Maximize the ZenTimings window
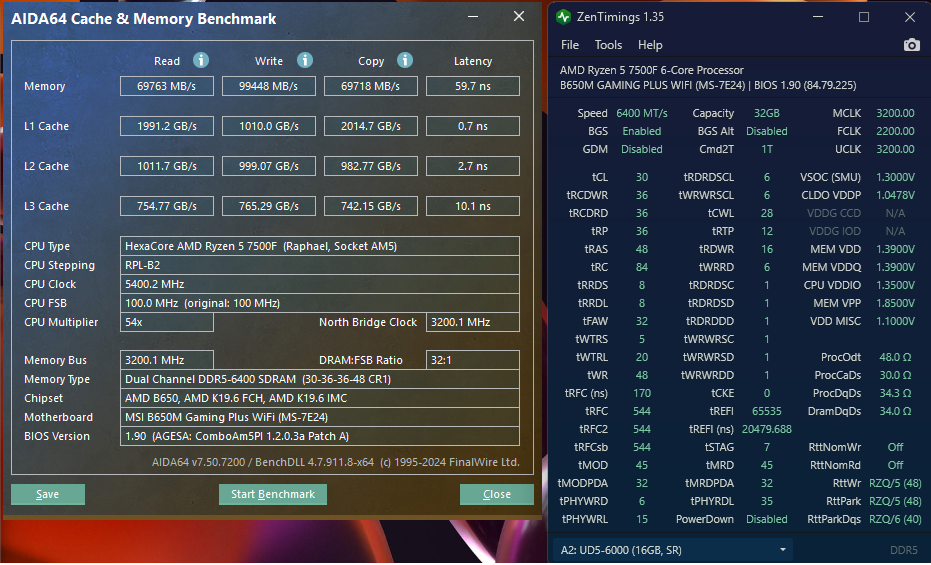Image resolution: width=931 pixels, height=565 pixels. pyautogui.click(x=864, y=17)
